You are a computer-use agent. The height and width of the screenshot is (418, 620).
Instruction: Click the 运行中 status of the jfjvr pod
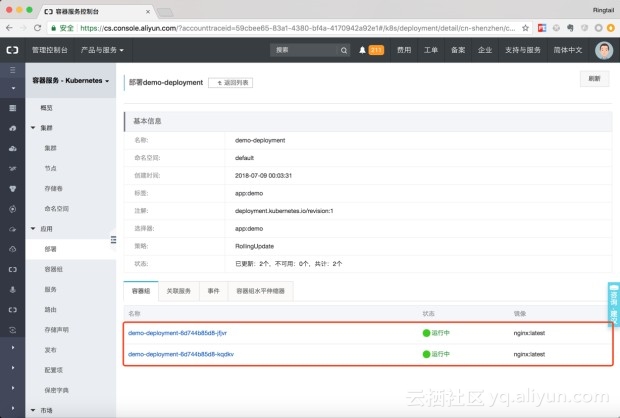436,333
